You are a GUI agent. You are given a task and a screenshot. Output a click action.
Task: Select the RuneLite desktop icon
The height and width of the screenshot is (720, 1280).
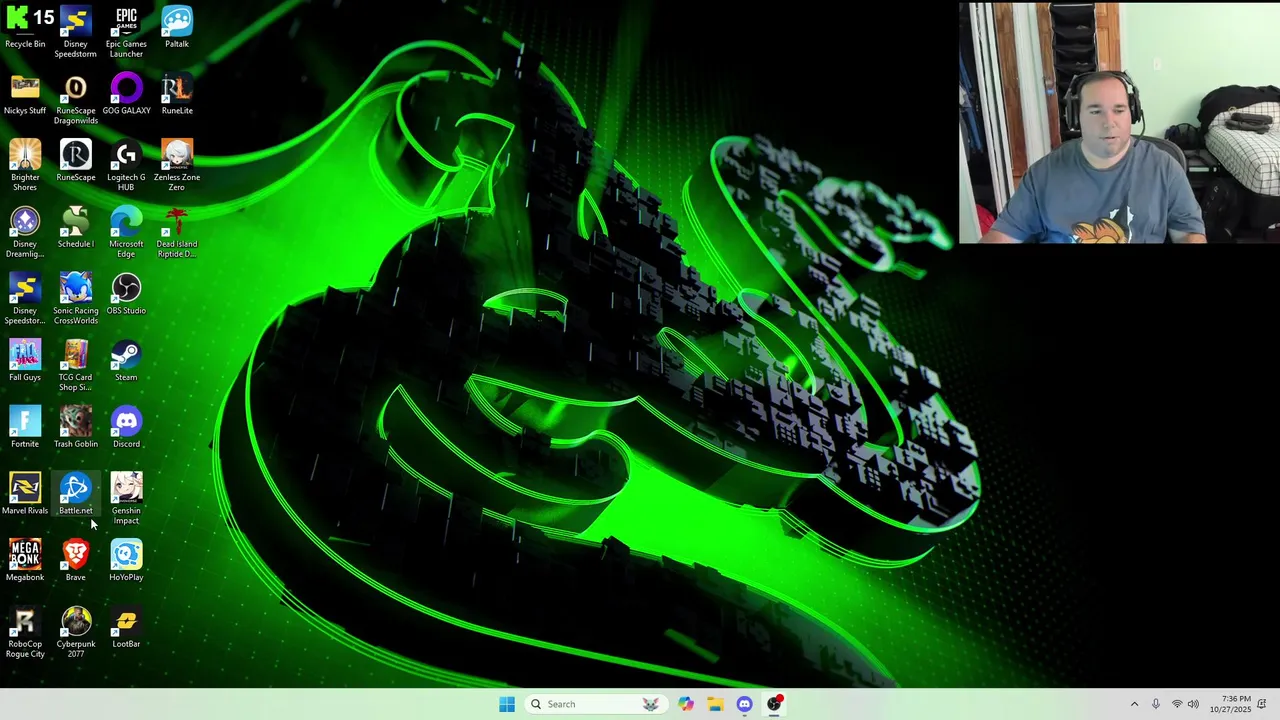point(177,94)
